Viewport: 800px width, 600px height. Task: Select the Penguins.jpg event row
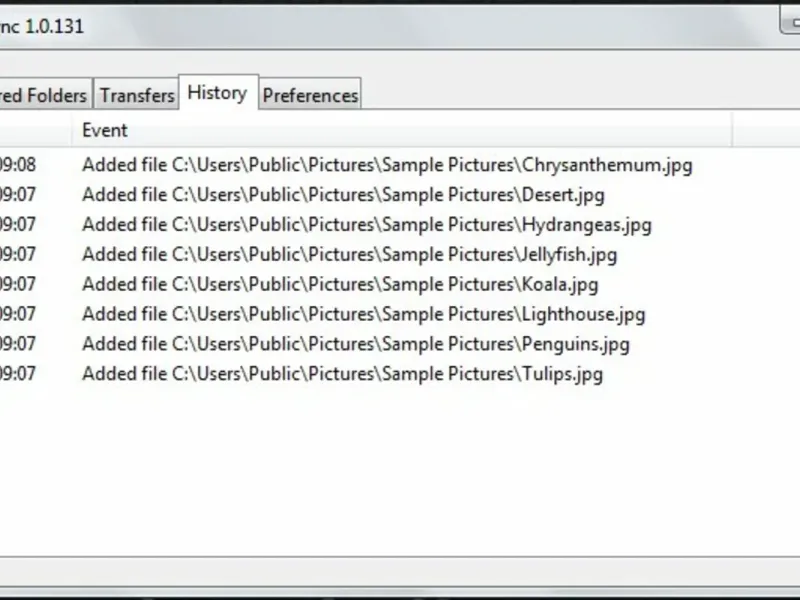coord(355,345)
